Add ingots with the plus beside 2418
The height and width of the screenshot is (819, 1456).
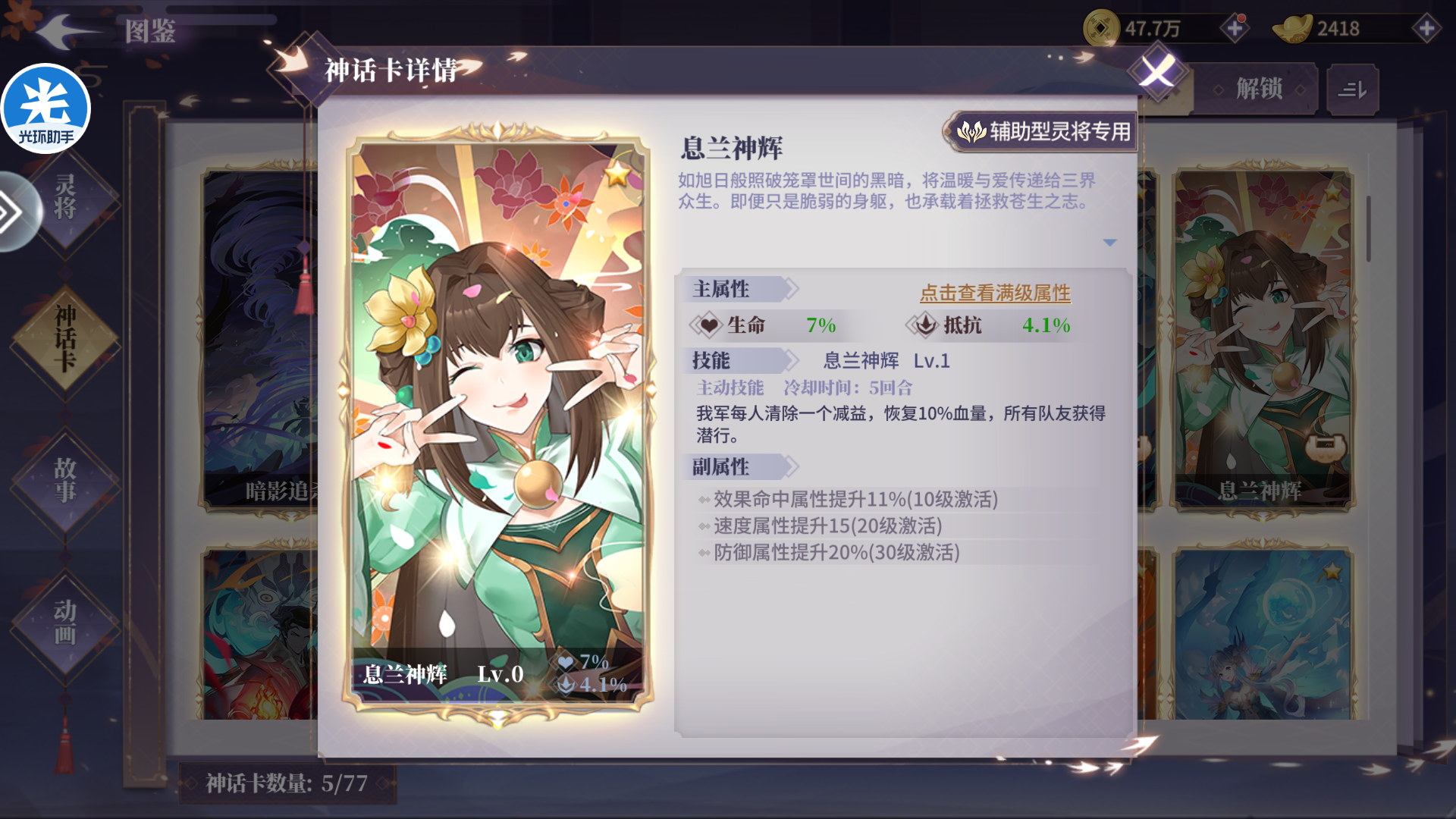[1426, 29]
